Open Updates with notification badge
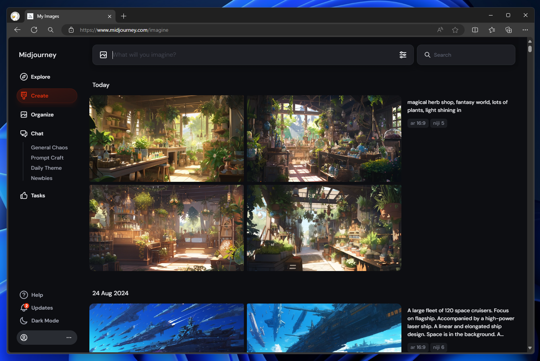540x361 pixels. click(x=36, y=308)
